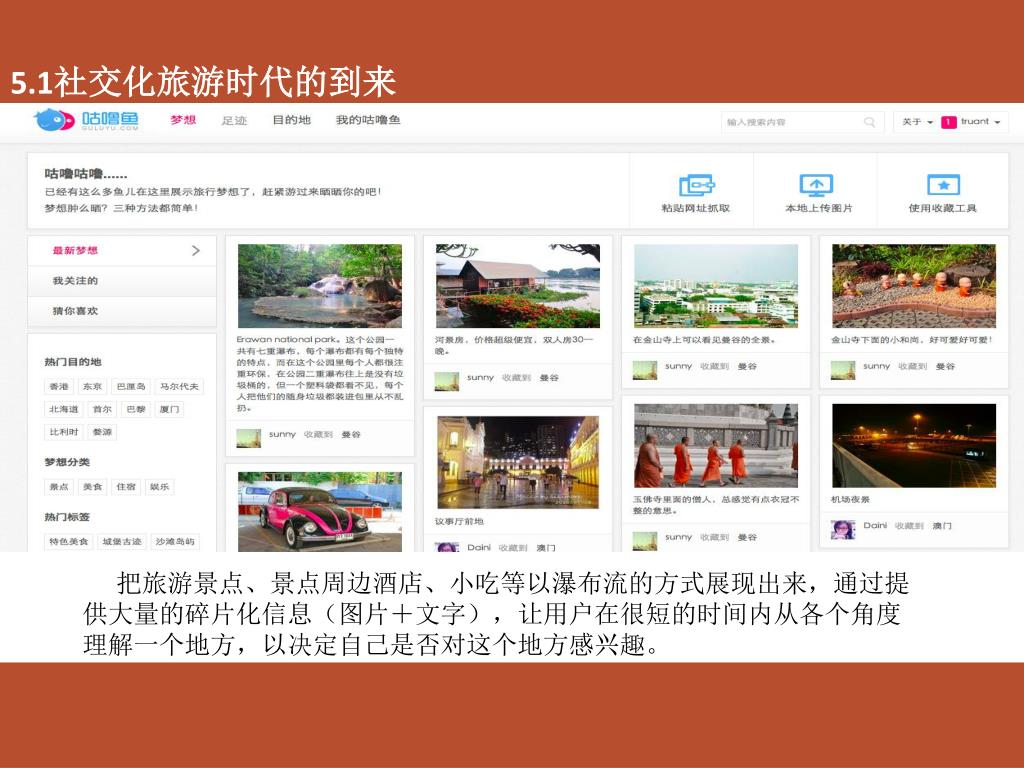1024x768 pixels.
Task: Select the 住宿 category tag
Action: point(126,487)
